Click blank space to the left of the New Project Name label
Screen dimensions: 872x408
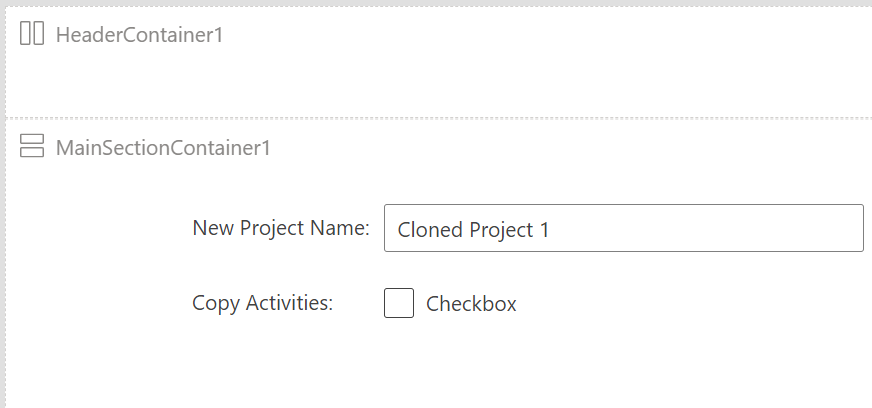tap(100, 228)
